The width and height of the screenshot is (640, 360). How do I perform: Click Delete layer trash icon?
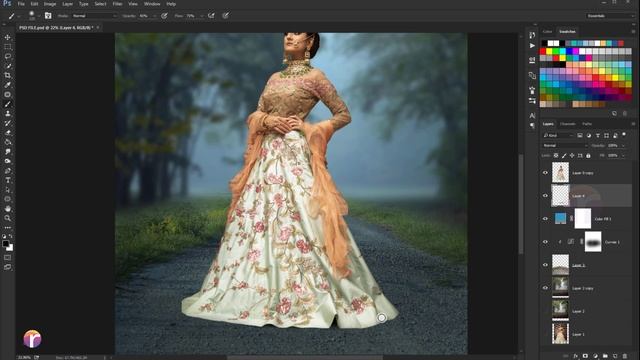coord(624,356)
